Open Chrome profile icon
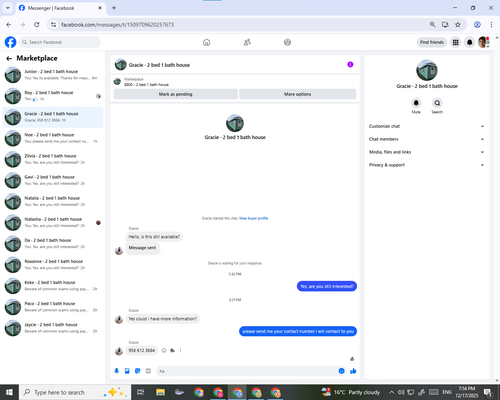 pos(477,24)
